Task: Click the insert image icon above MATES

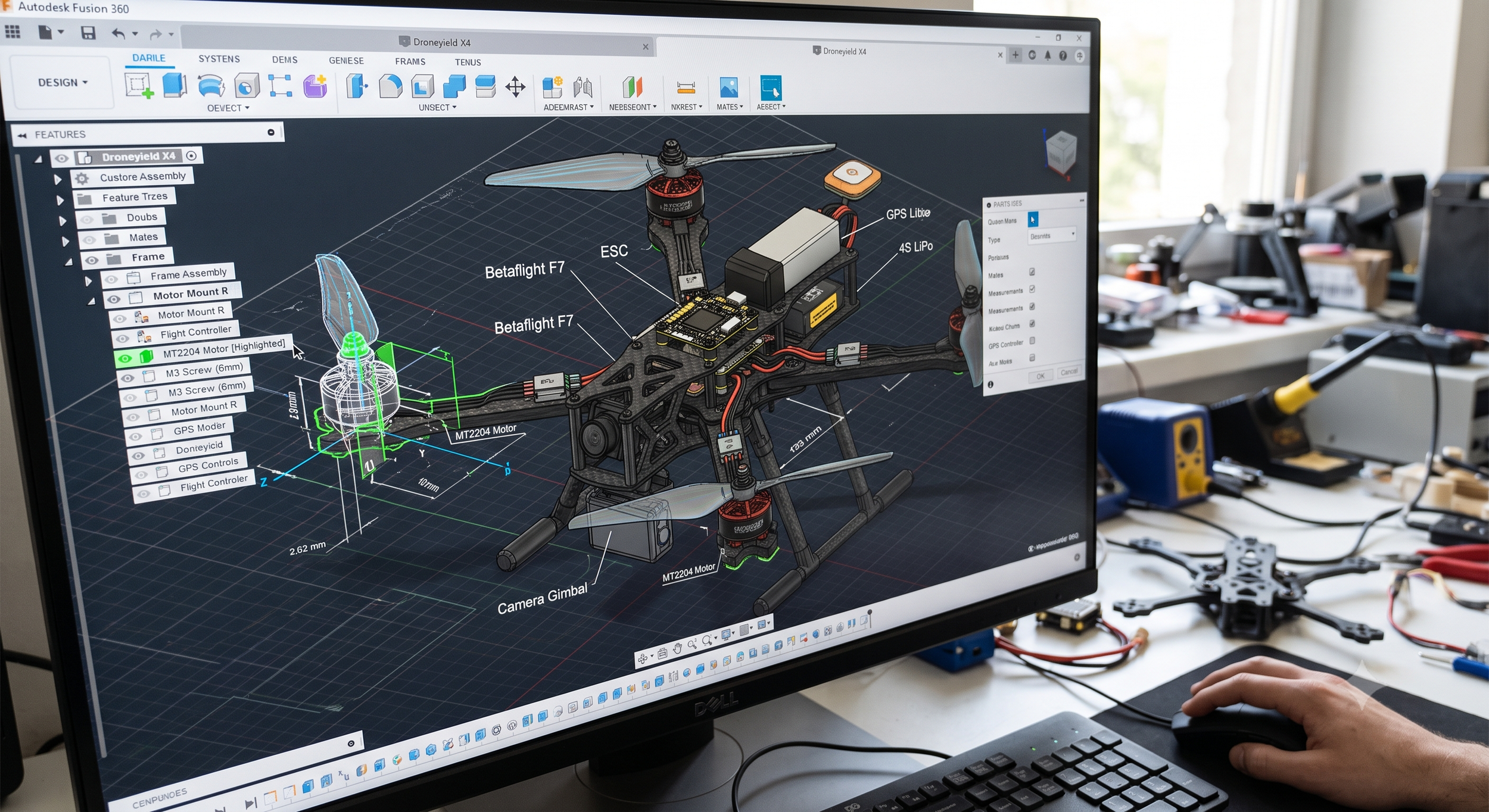Action: click(x=728, y=88)
